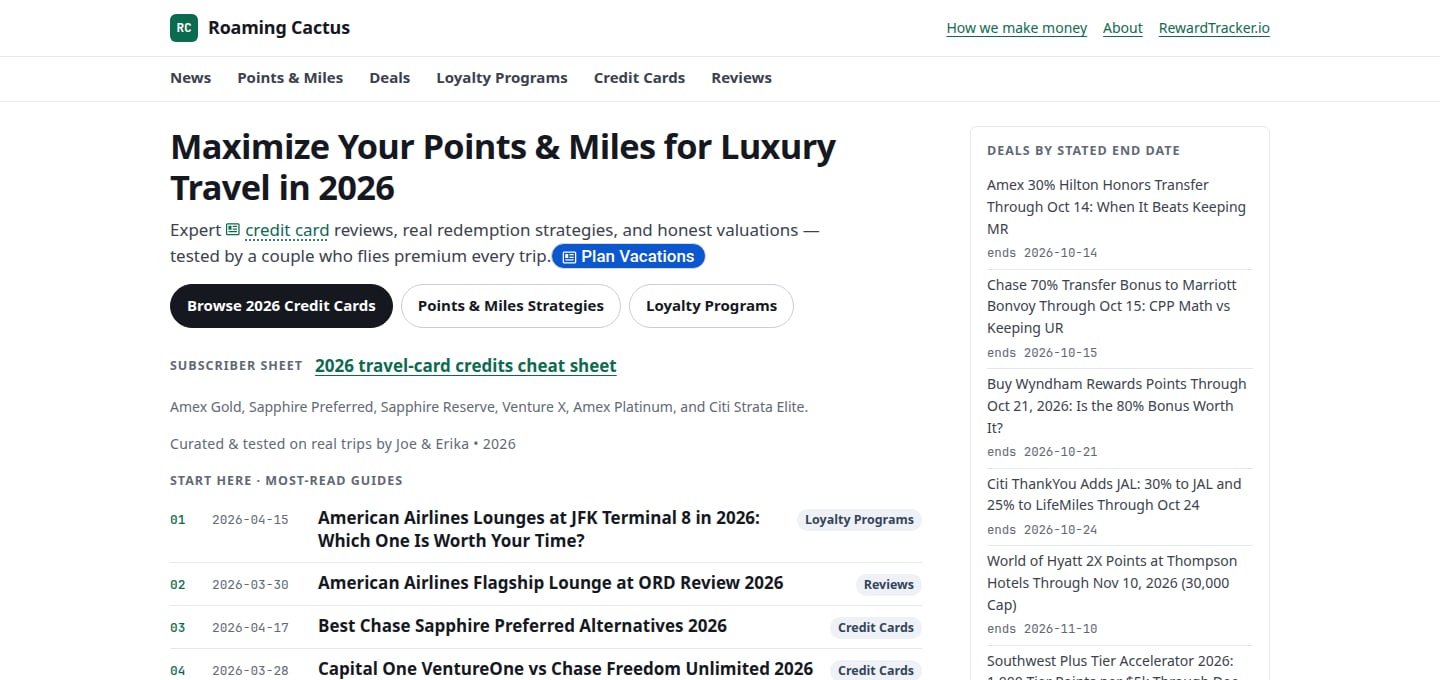1440x680 pixels.
Task: Click the main Maximize Your Points headline
Action: coord(503,167)
